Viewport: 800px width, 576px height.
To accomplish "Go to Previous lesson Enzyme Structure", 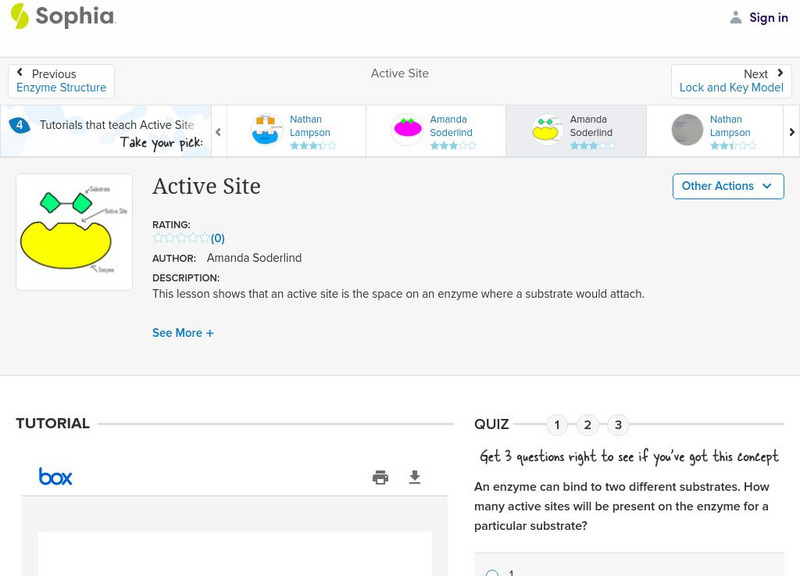I will coord(61,81).
